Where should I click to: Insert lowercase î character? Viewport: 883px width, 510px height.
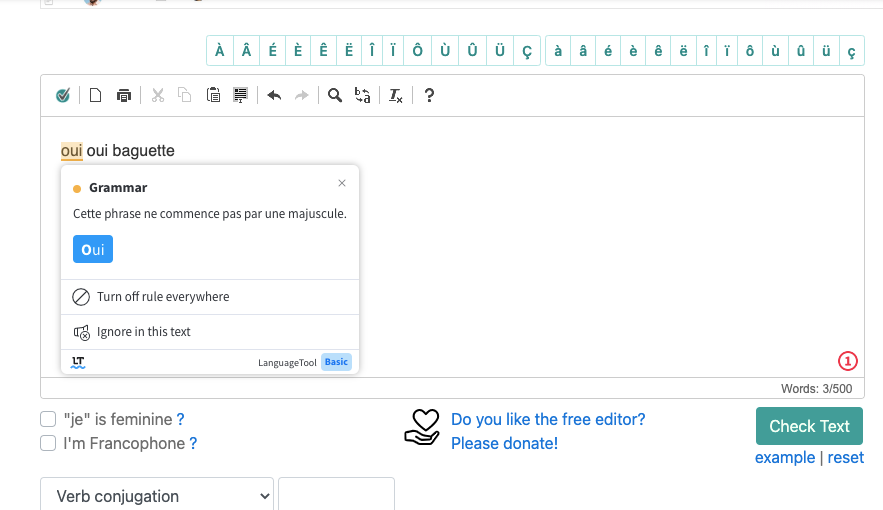[706, 51]
